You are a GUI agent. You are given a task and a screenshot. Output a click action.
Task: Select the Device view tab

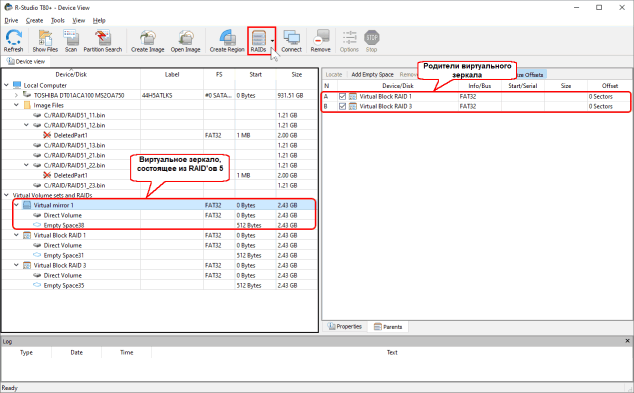click(26, 61)
